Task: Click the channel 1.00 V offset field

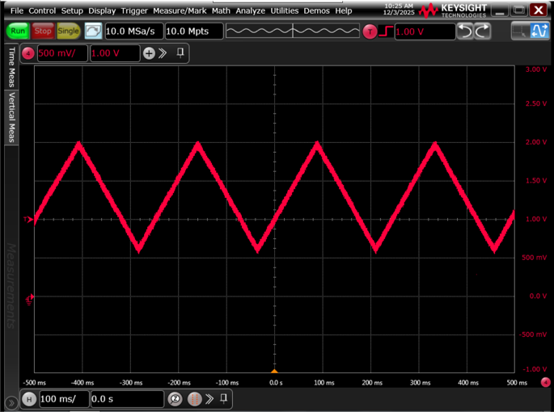Action: click(114, 53)
